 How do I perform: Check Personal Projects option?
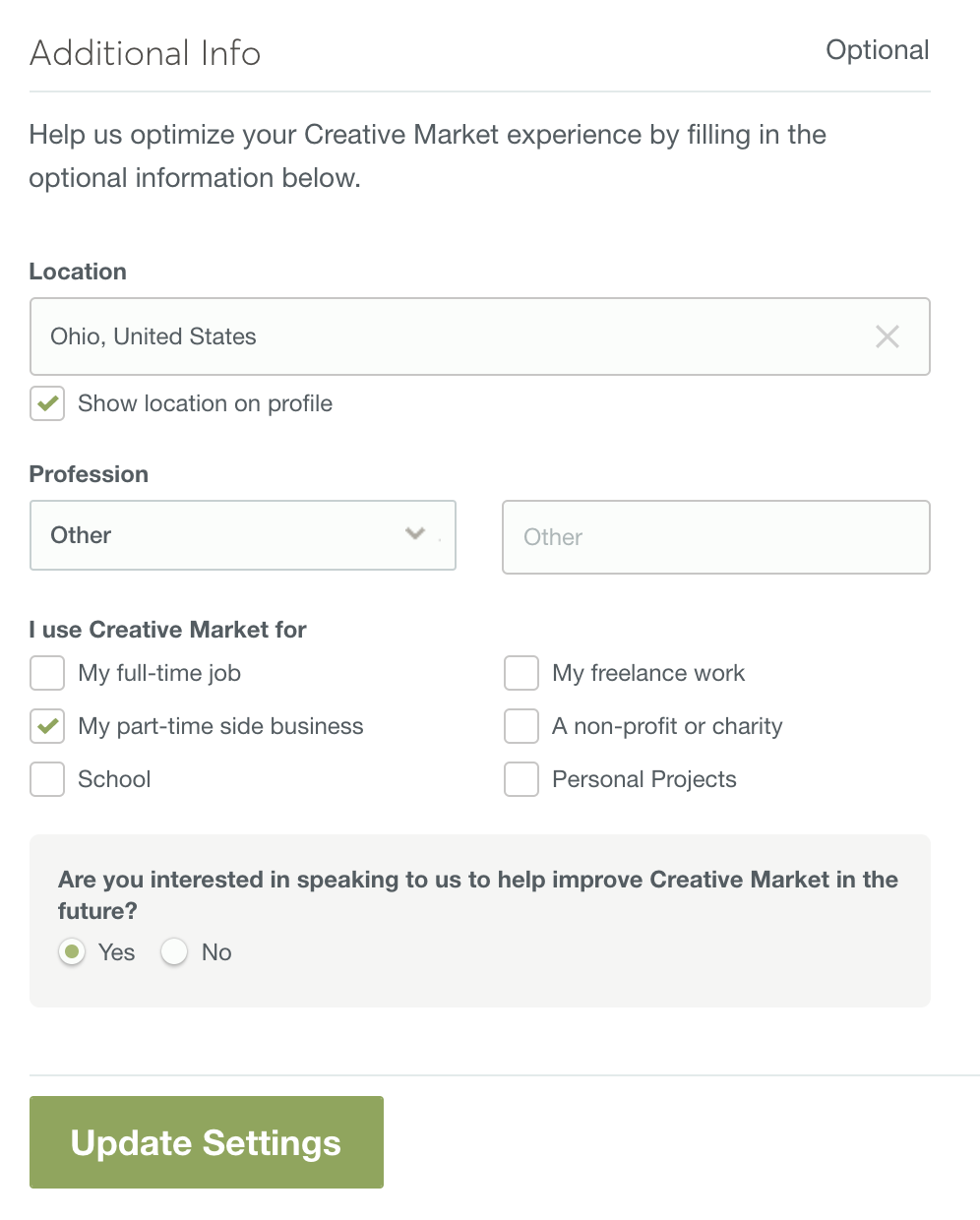[x=521, y=779]
